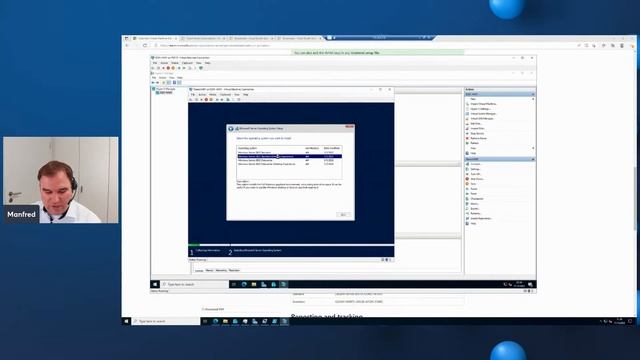Image resolution: width=640 pixels, height=360 pixels.
Task: Click Ctrl+Alt+Delete icon in outer VM Connection toolbar
Action: [153, 68]
